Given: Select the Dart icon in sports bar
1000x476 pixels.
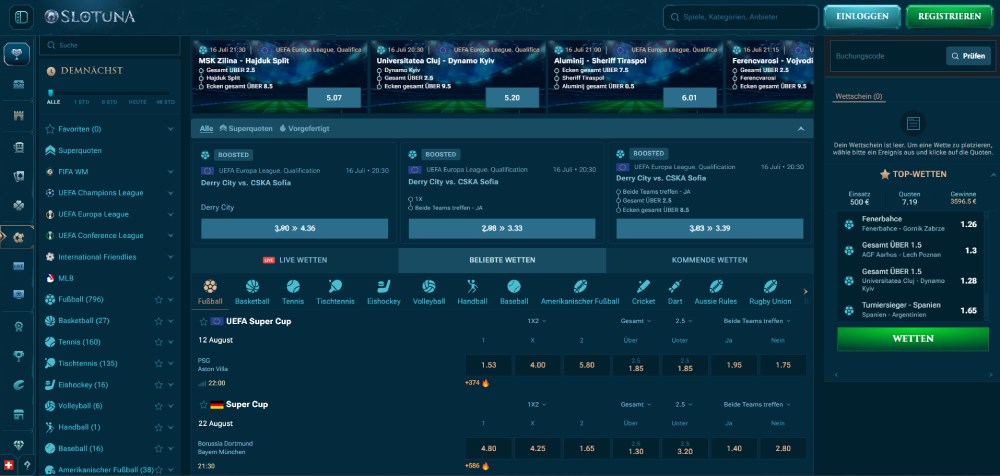Looking at the screenshot, I should coord(675,286).
